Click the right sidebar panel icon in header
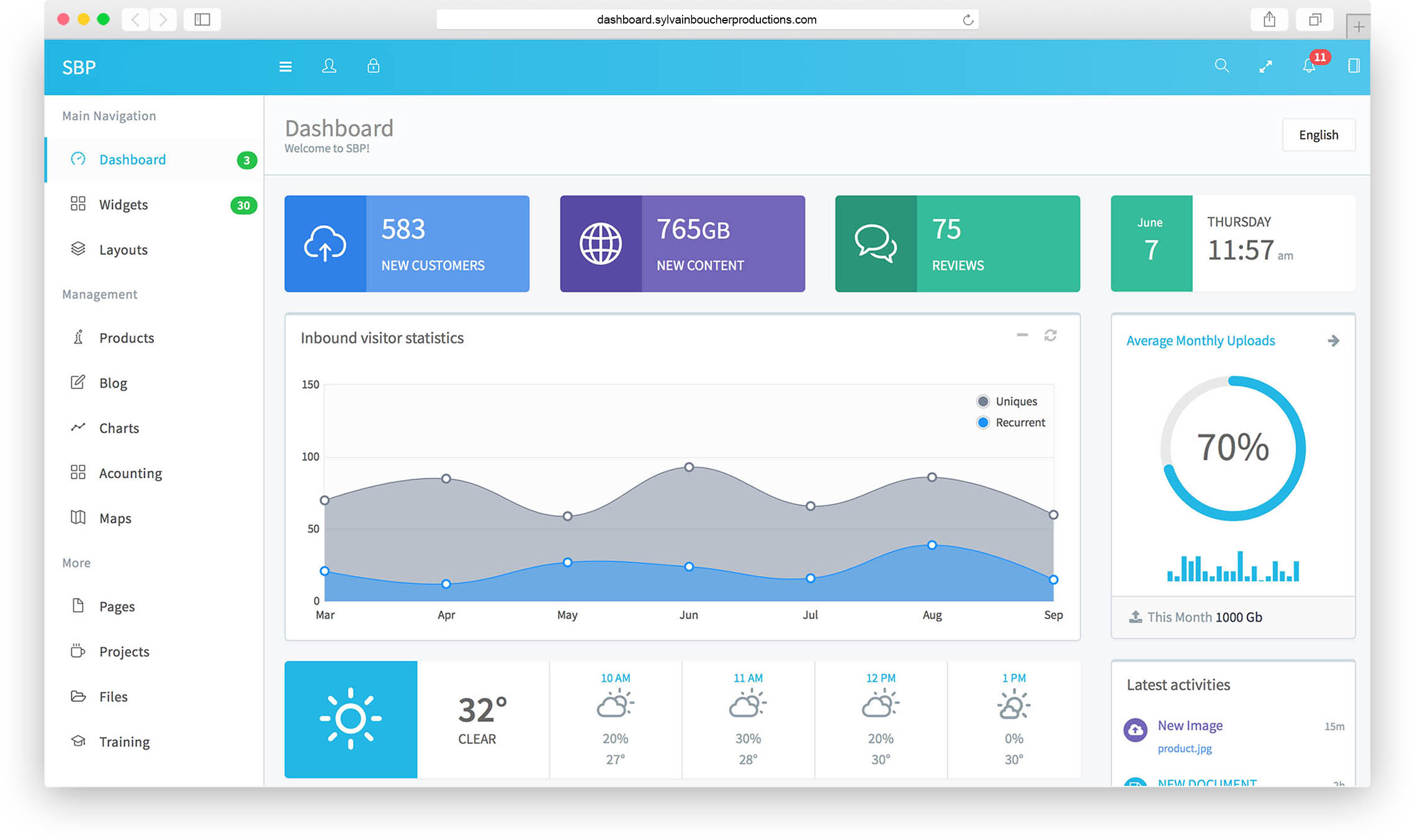1415x840 pixels. [x=1354, y=66]
